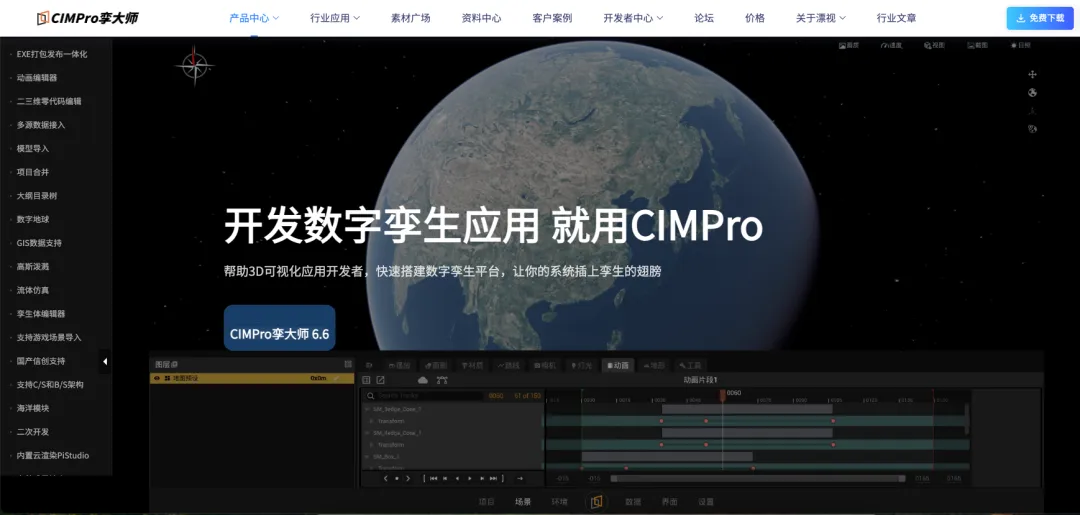The image size is (1080, 515).
Task: Open 论坛 in the navigation
Action: tap(704, 18)
